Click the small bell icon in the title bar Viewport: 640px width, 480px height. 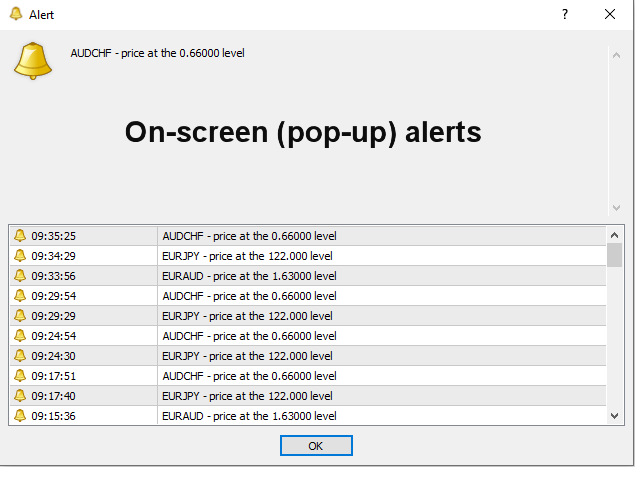15,15
